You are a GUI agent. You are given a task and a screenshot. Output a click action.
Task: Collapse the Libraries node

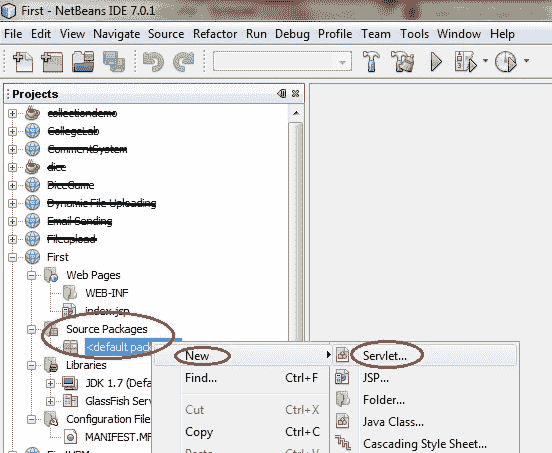[x=31, y=365]
